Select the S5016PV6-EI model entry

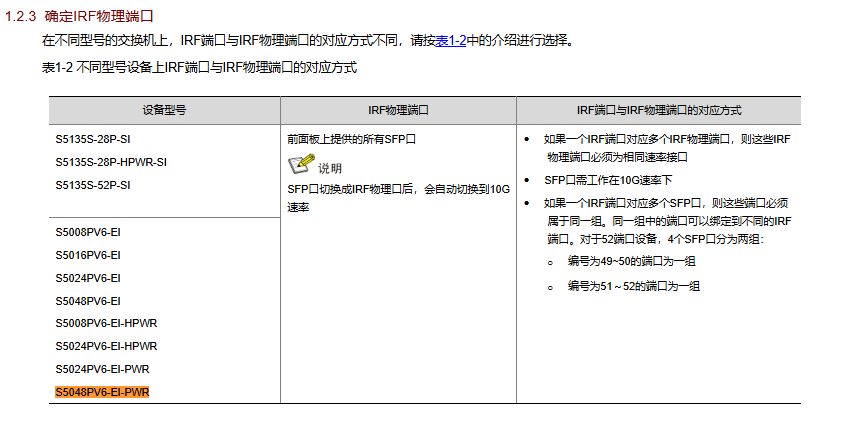click(x=88, y=255)
